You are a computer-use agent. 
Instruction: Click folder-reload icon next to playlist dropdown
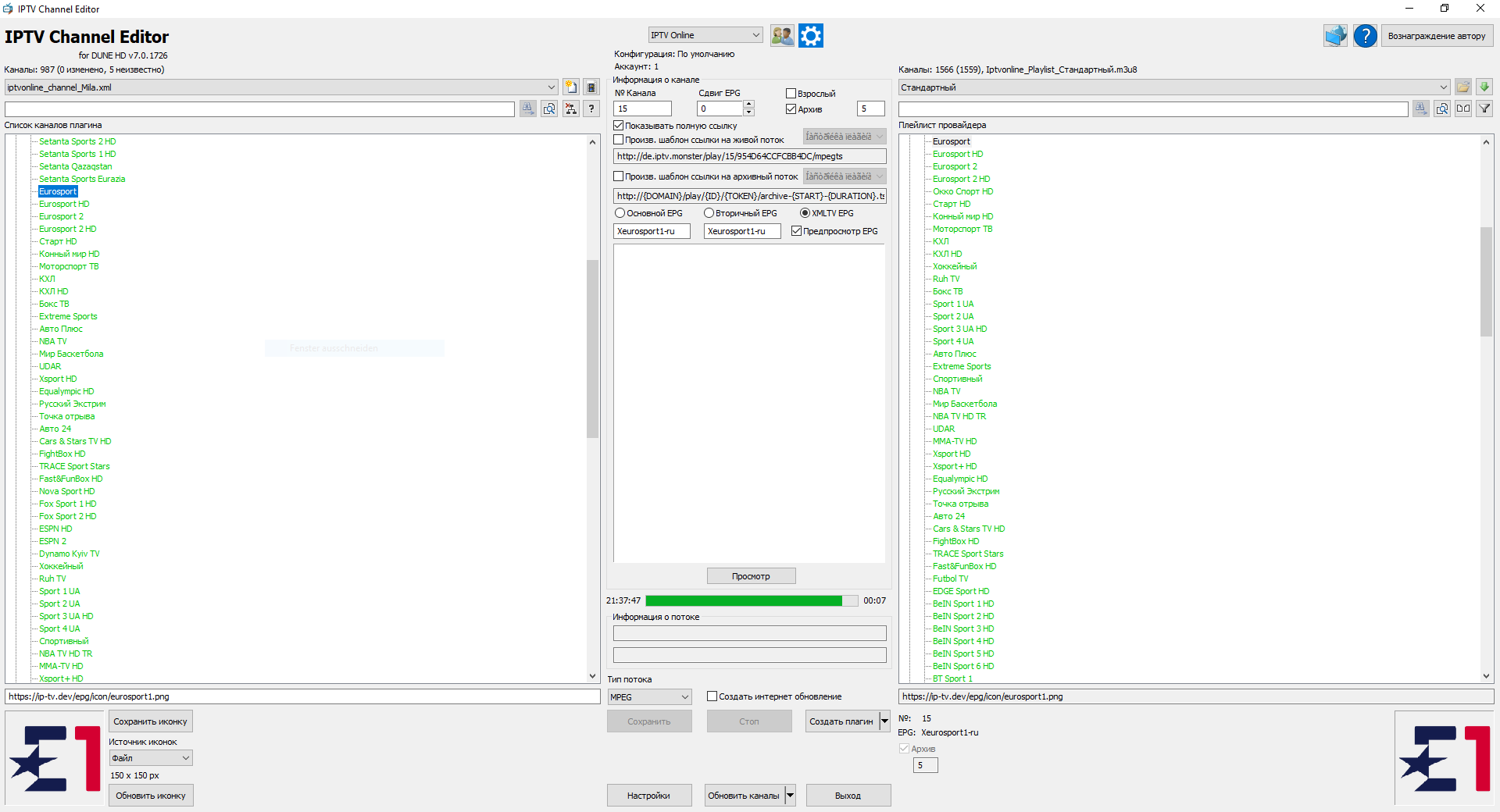click(1463, 87)
